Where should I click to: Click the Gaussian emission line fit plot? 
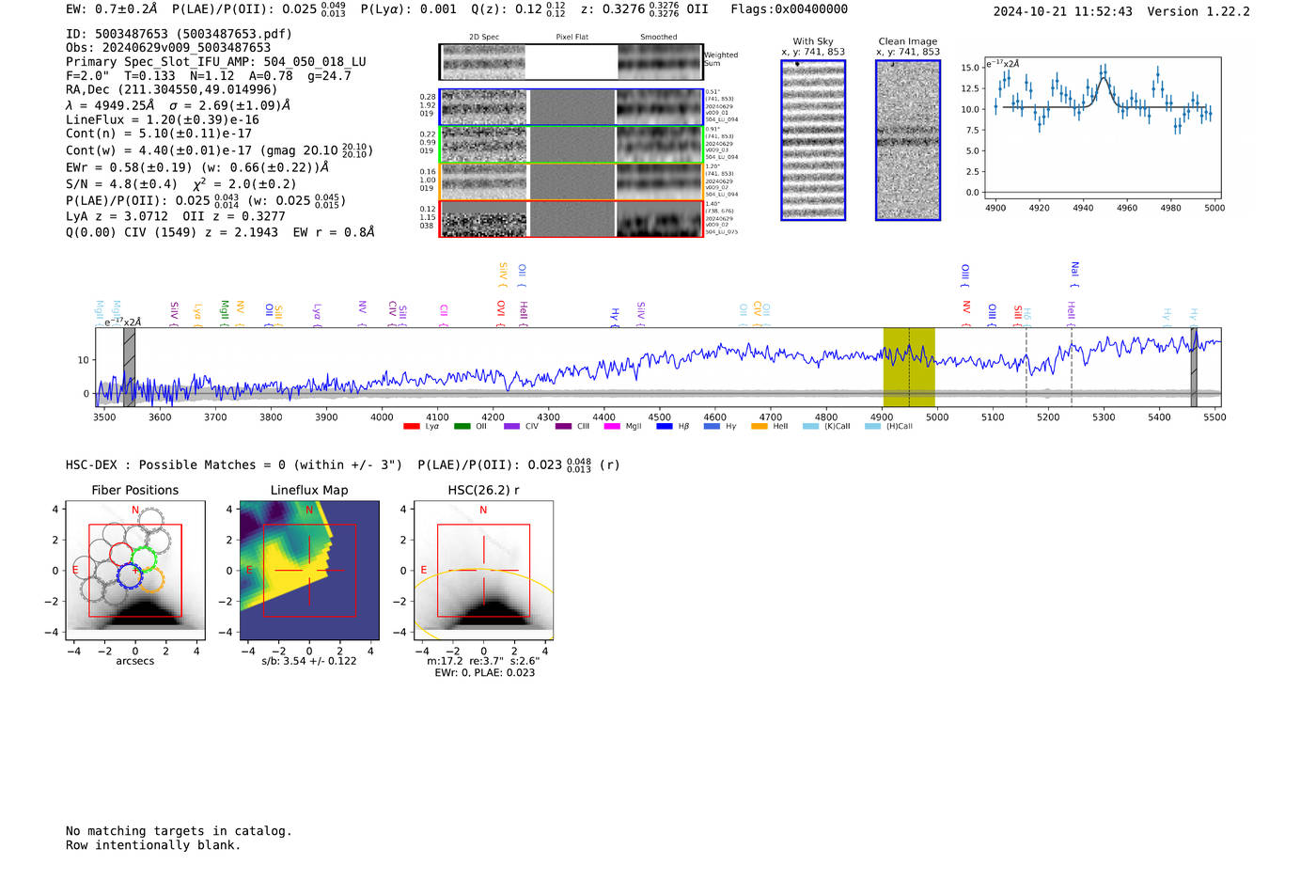1102,132
